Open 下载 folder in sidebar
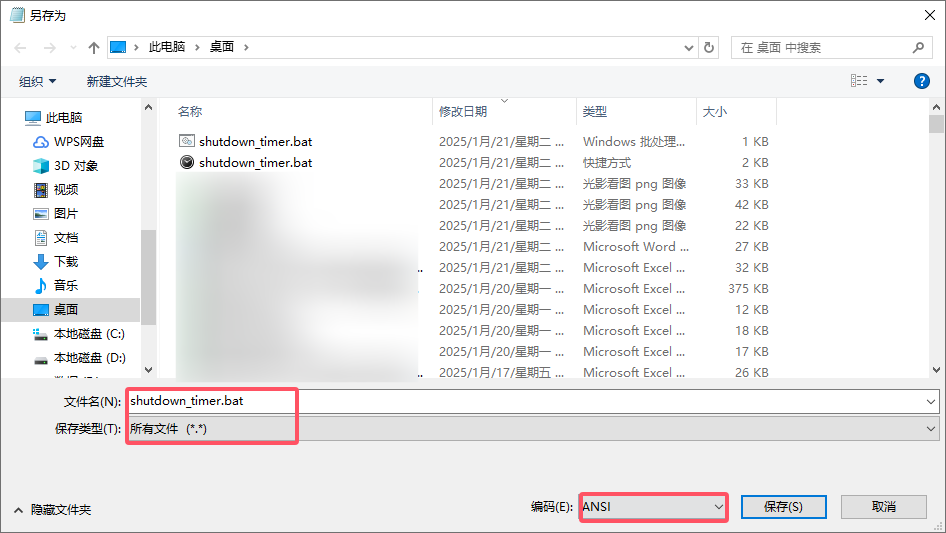The image size is (946, 533). (66, 261)
